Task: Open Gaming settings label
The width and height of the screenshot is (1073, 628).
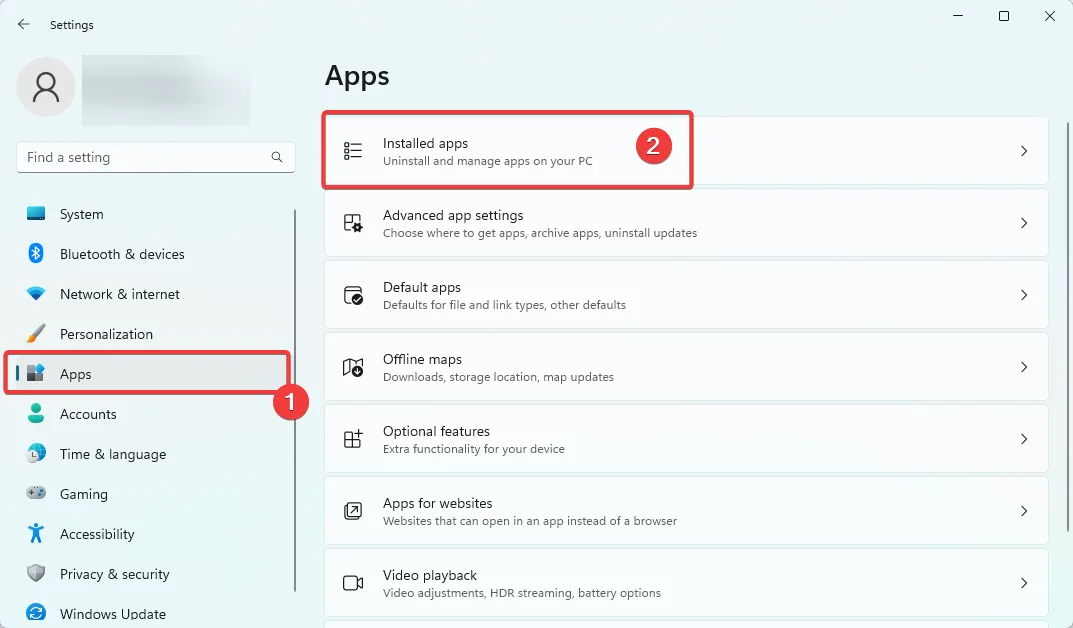Action: (83, 494)
